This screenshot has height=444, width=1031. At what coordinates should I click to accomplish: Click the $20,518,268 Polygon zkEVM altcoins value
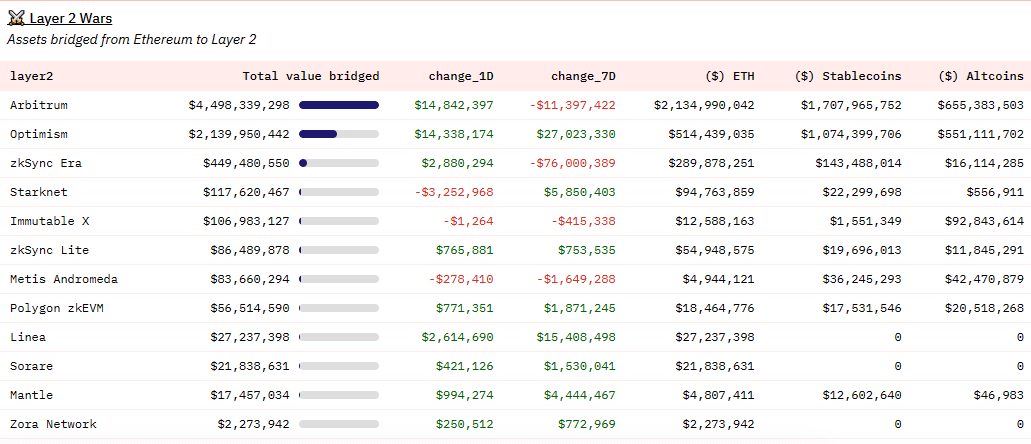click(984, 308)
